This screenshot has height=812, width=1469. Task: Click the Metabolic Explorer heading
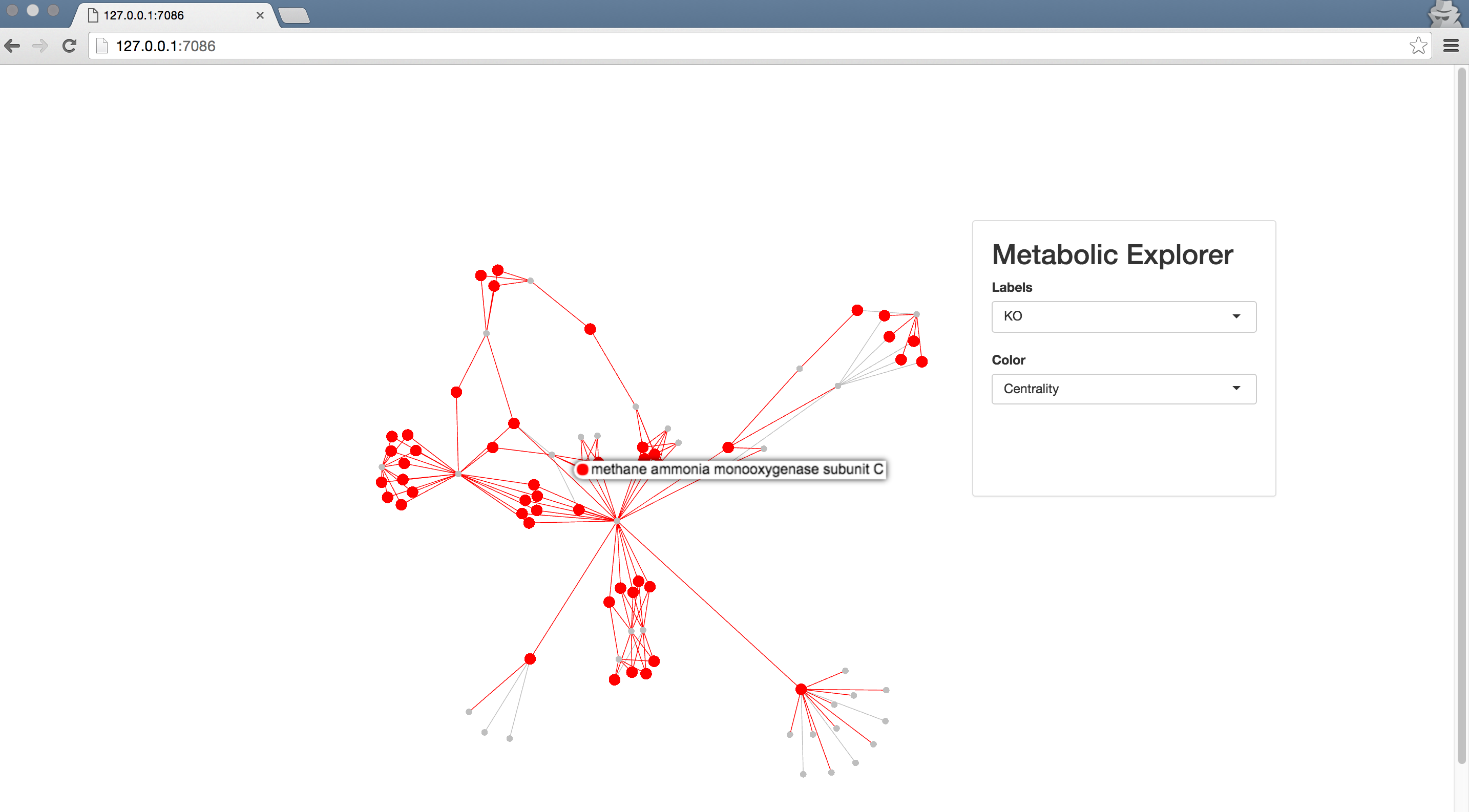point(1112,255)
